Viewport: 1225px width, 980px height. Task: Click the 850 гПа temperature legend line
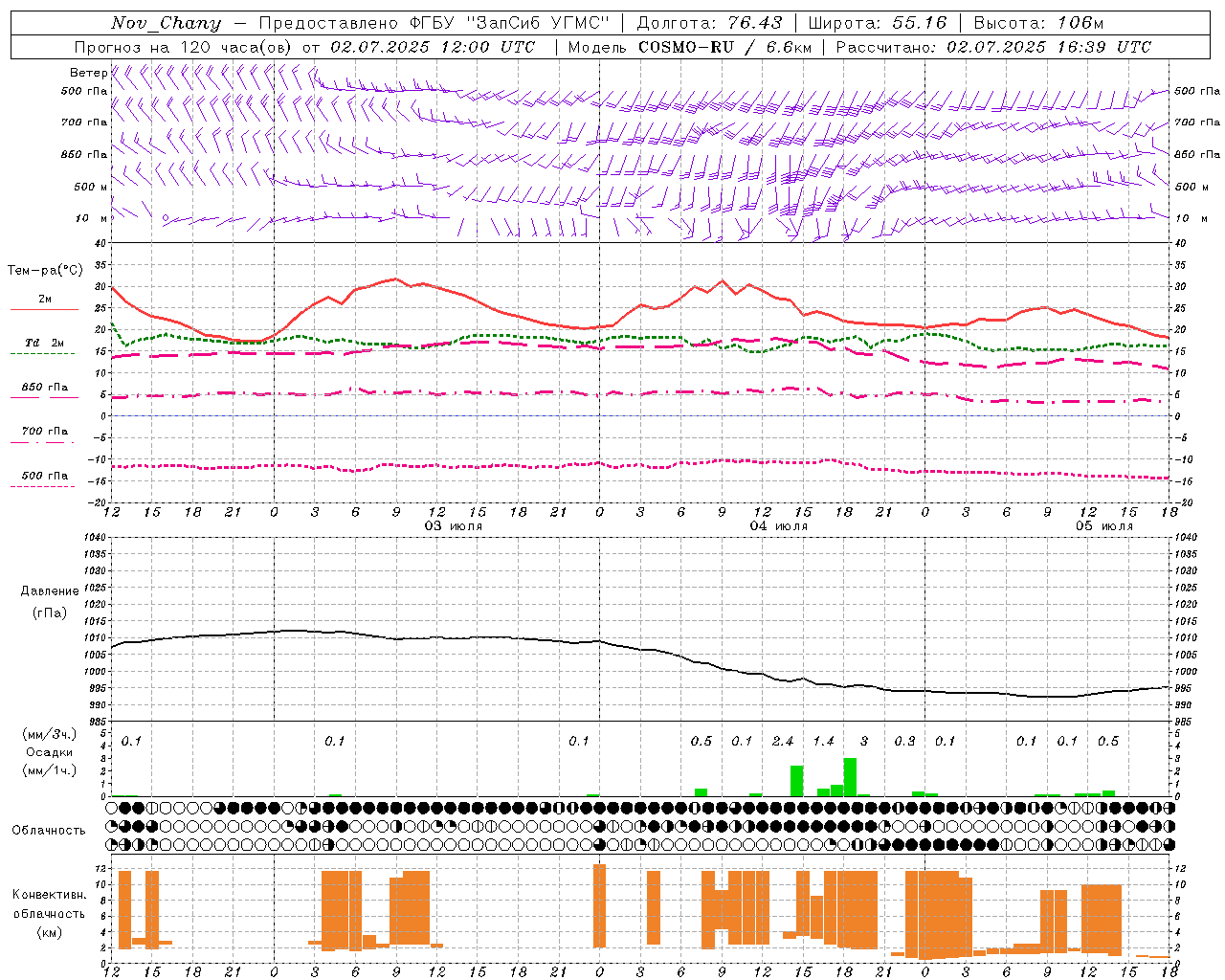click(x=44, y=397)
